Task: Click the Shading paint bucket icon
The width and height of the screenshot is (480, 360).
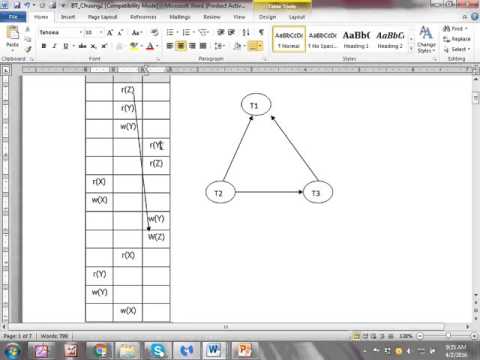Action: point(237,46)
